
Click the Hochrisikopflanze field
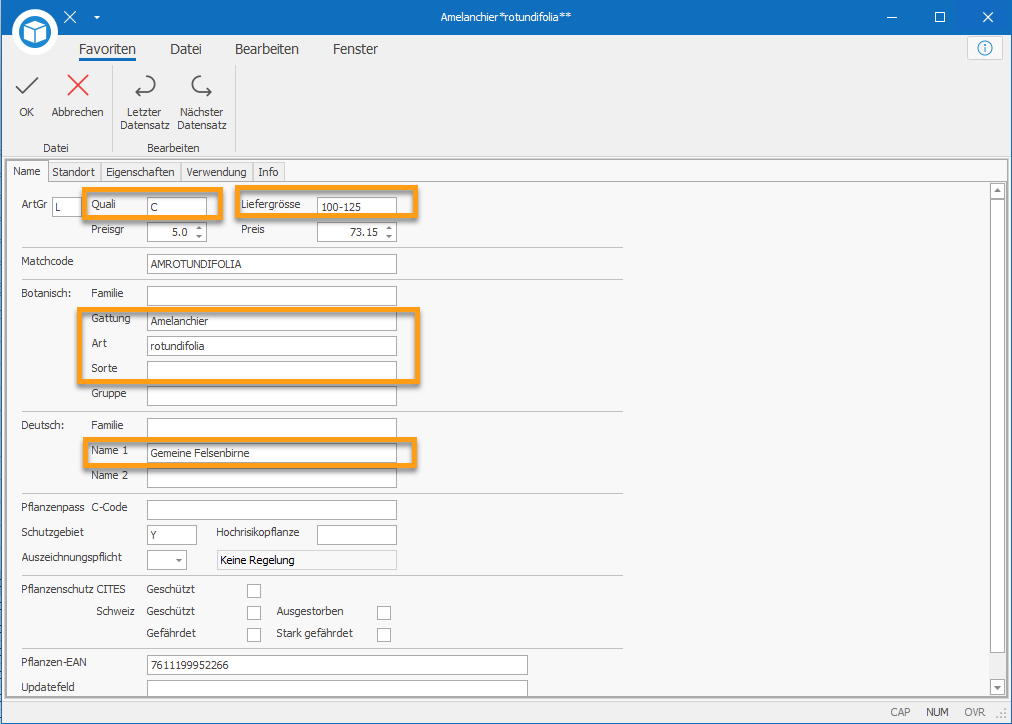[x=357, y=535]
